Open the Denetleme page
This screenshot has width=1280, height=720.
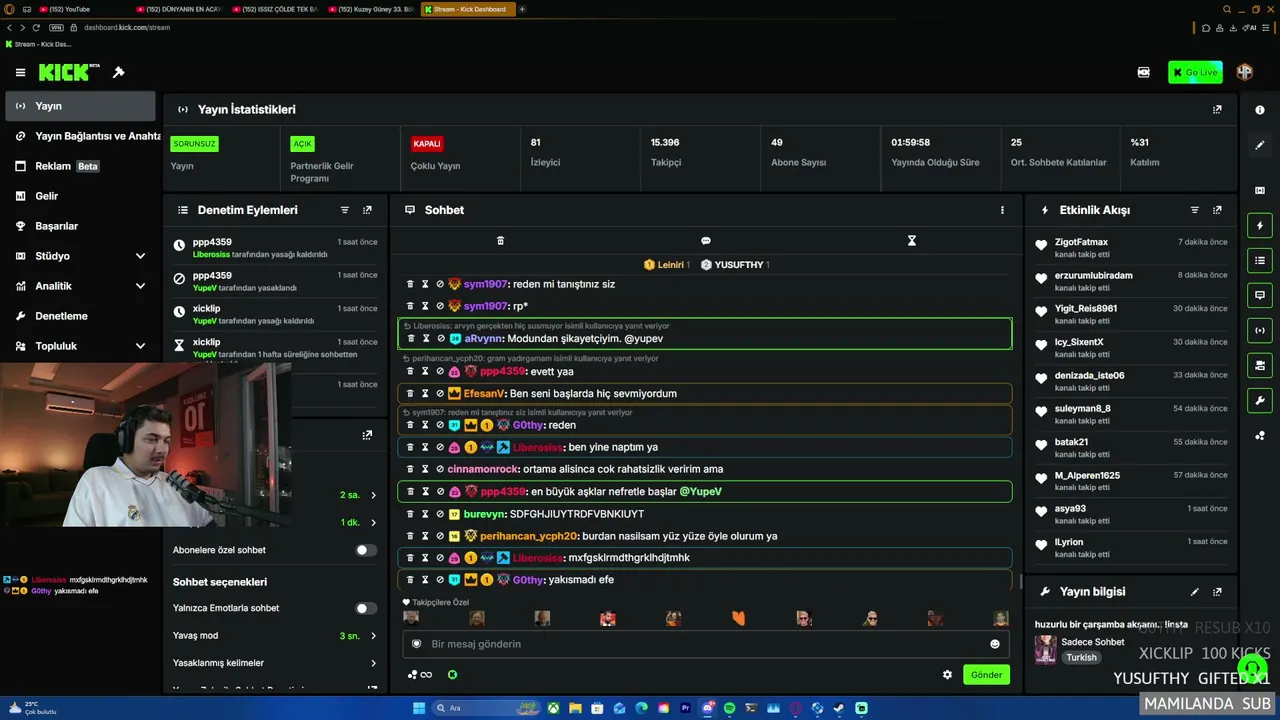click(79, 316)
